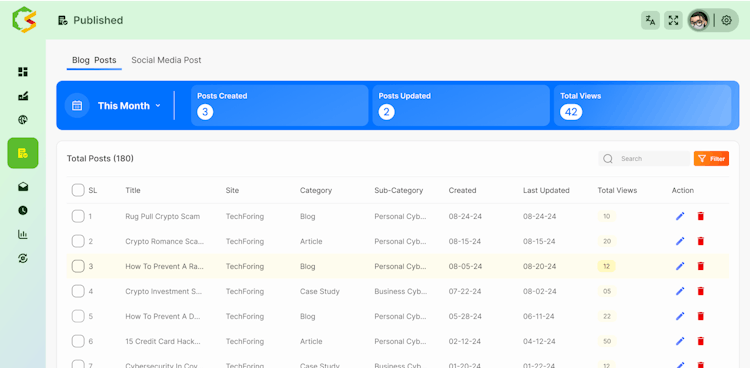Image resolution: width=750 pixels, height=368 pixels.
Task: Toggle the fullscreen expand icon
Action: [673, 20]
